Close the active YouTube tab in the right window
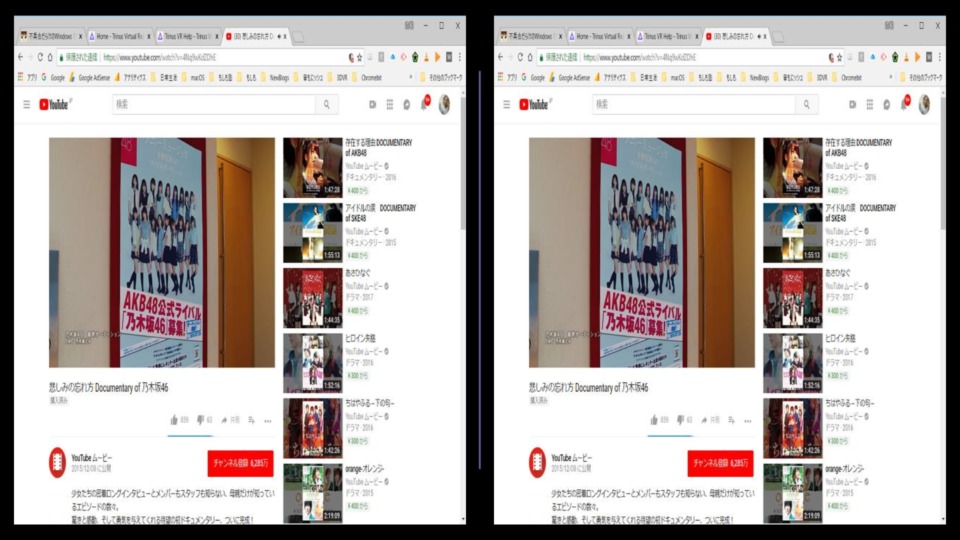This screenshot has width=960, height=540. pyautogui.click(x=765, y=36)
